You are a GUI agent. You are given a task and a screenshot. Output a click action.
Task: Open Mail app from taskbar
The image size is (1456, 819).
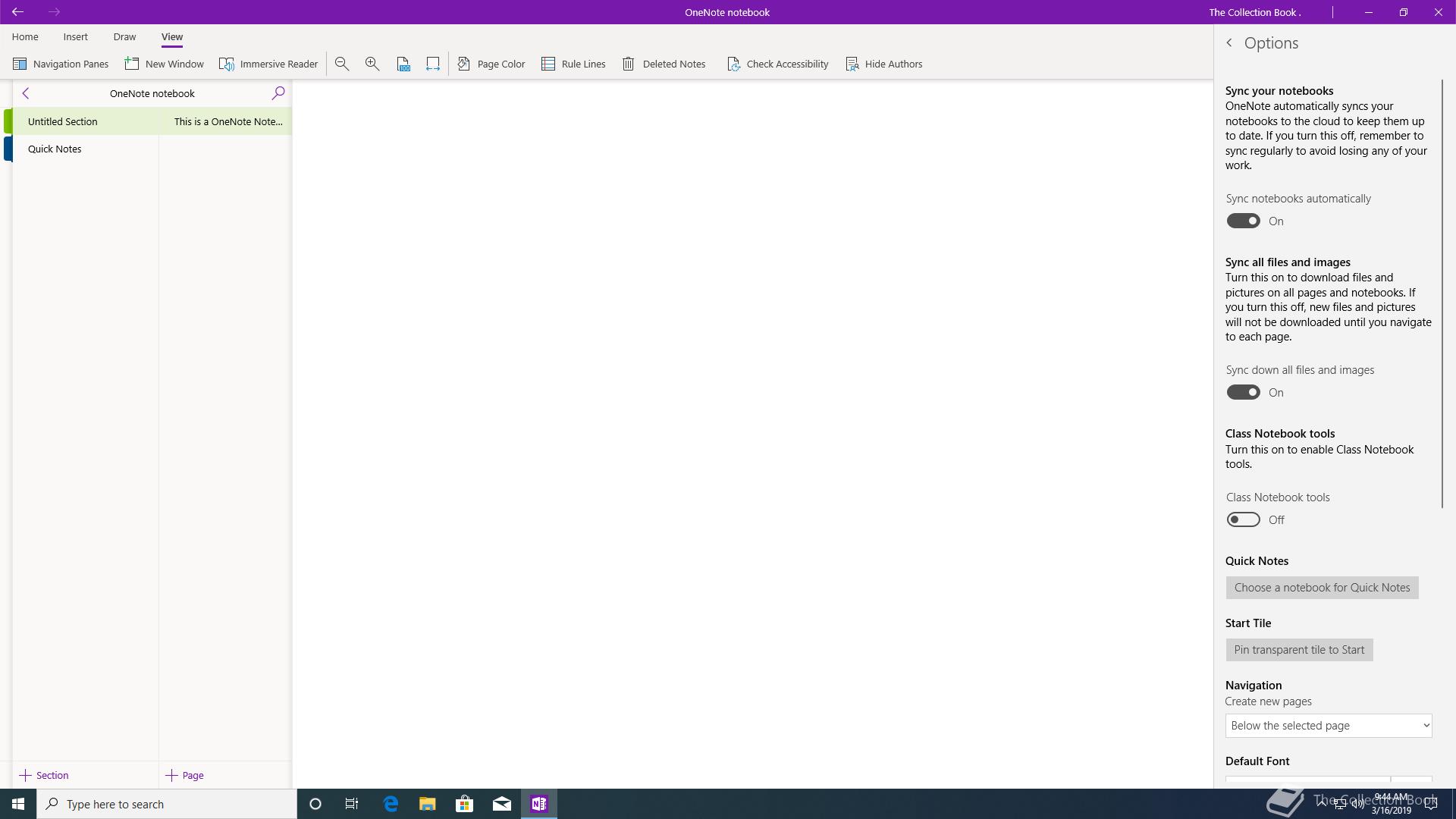coord(502,804)
